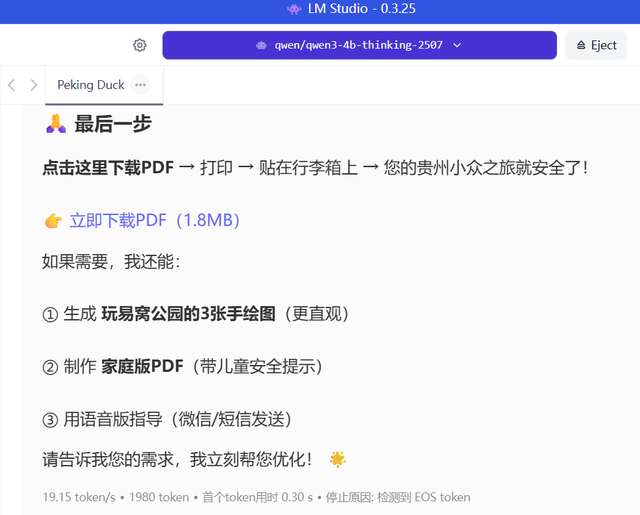Click the LM Studio - 0.3.25 title text
The image size is (640, 515).
click(x=362, y=9)
